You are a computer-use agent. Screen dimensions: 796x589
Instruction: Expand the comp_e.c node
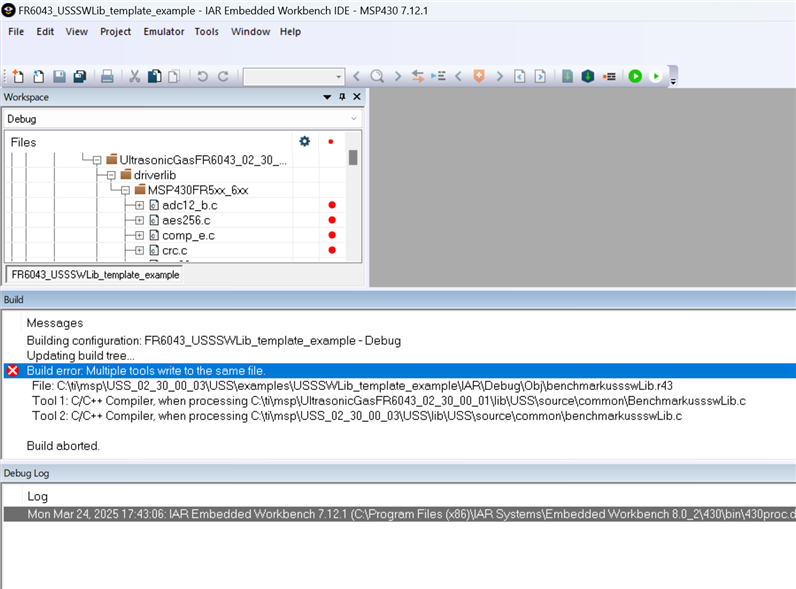click(139, 236)
